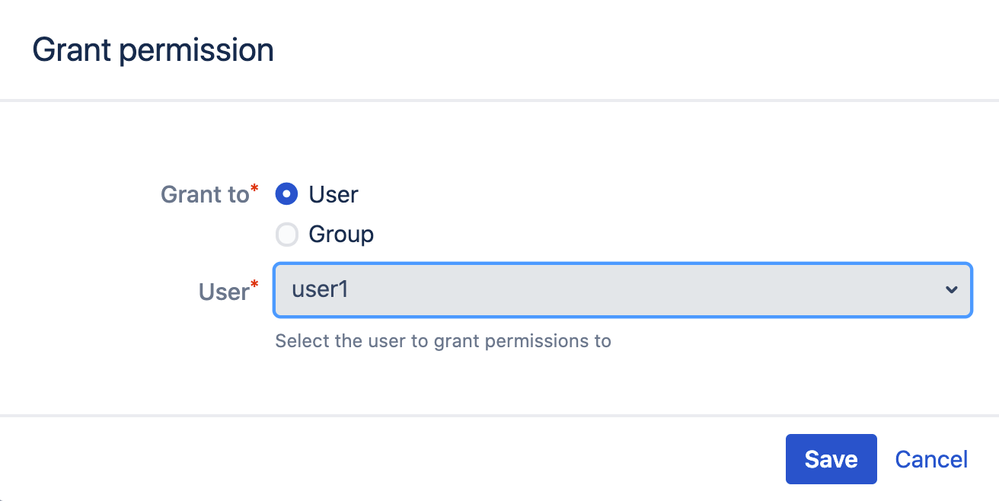Click red asterisk beside User dropdown label

(x=255, y=284)
